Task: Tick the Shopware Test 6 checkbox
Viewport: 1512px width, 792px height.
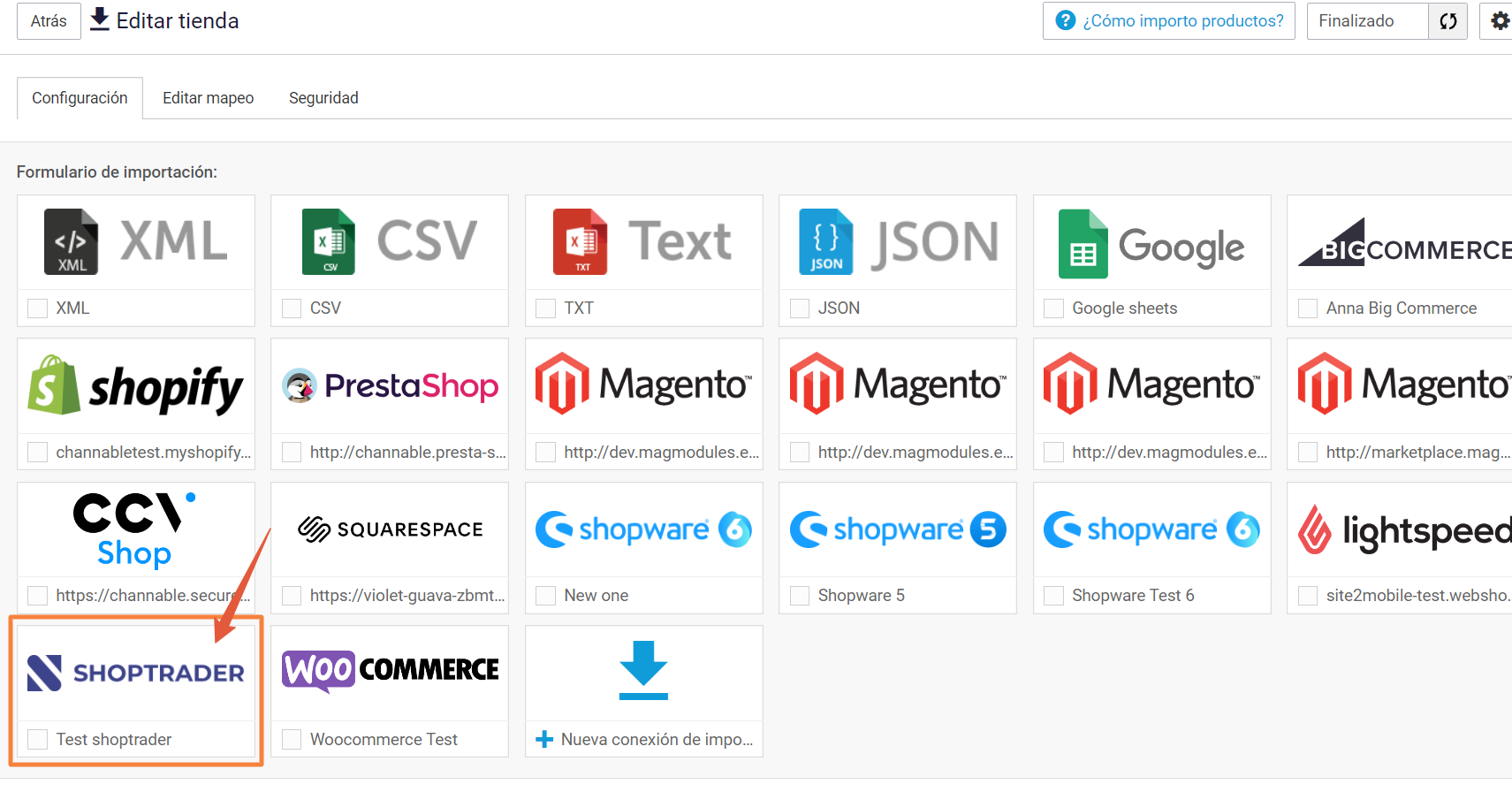Action: click(1053, 596)
